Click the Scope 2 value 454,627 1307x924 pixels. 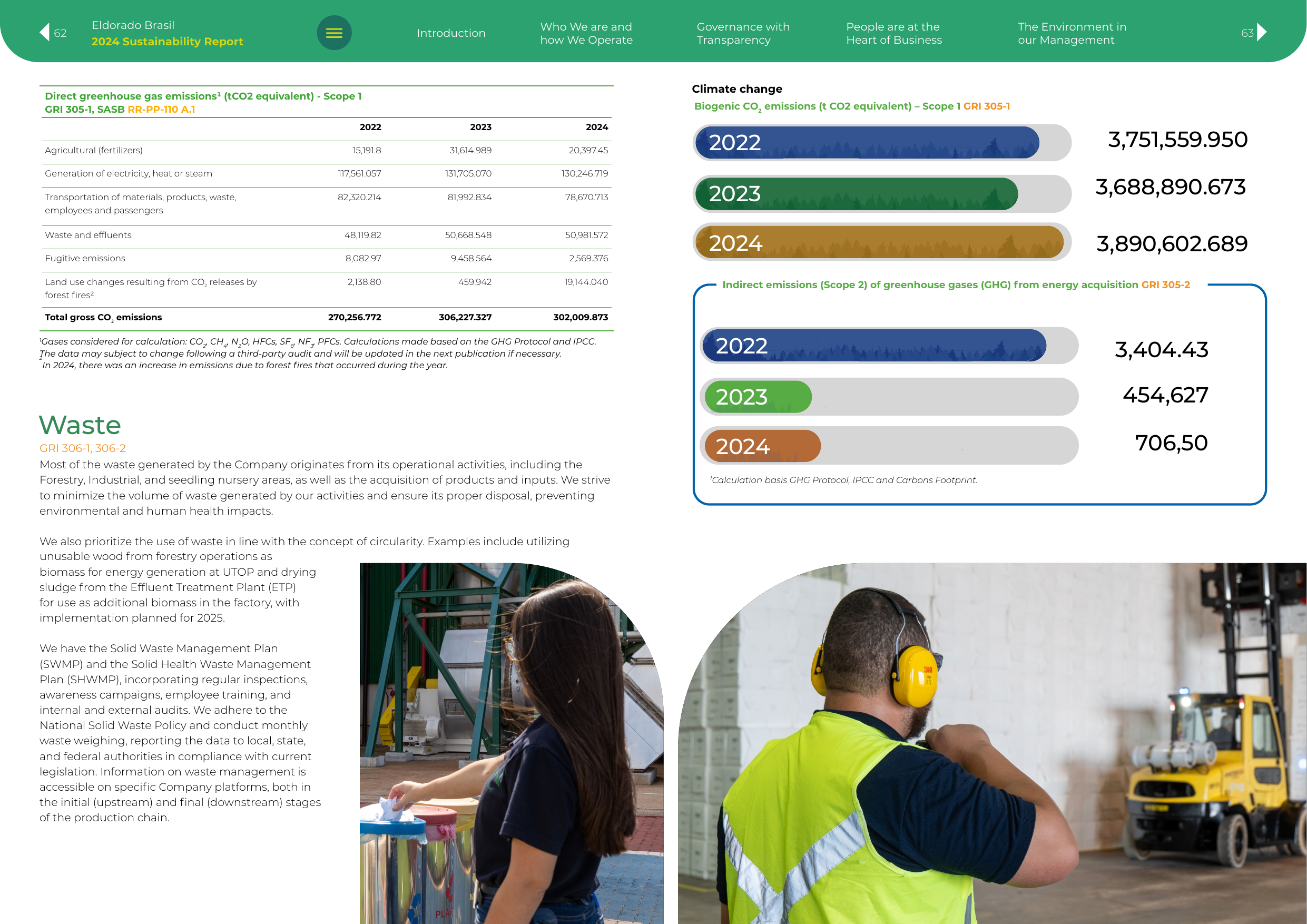click(x=1165, y=395)
